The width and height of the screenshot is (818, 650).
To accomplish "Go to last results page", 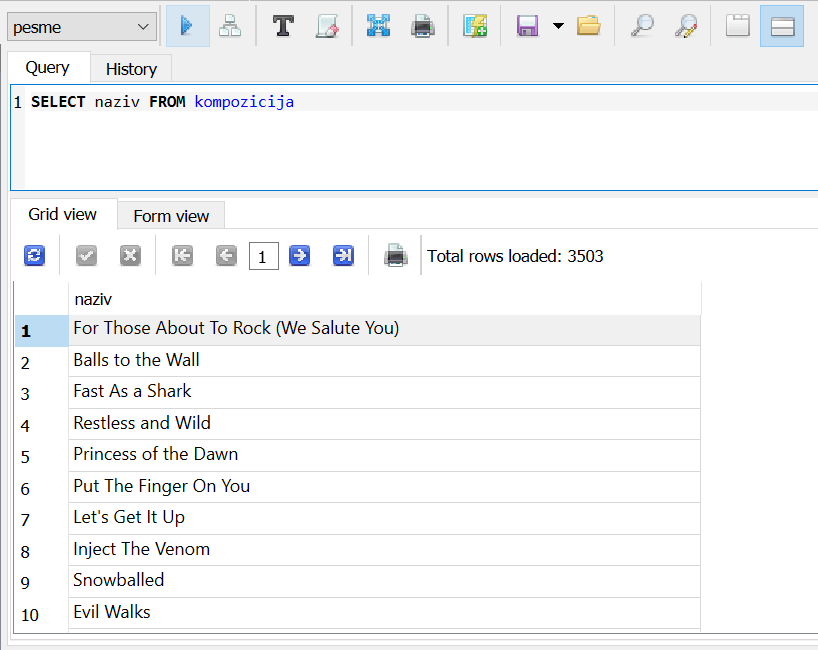I will pyautogui.click(x=343, y=256).
